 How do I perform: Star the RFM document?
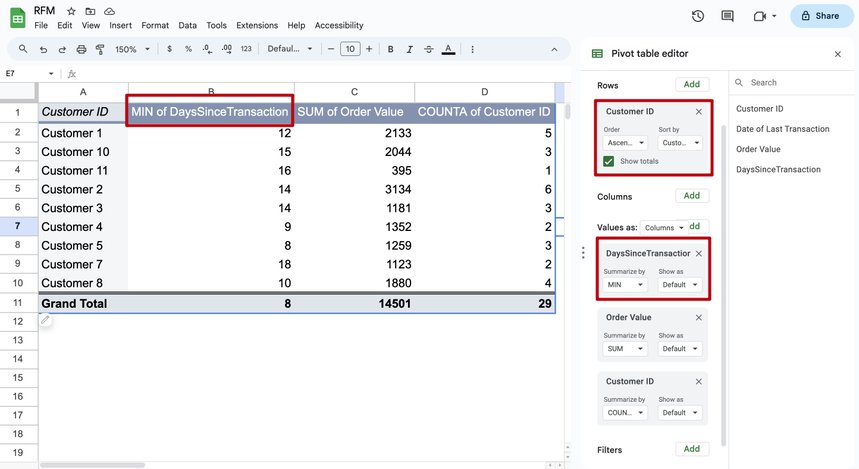[x=71, y=11]
